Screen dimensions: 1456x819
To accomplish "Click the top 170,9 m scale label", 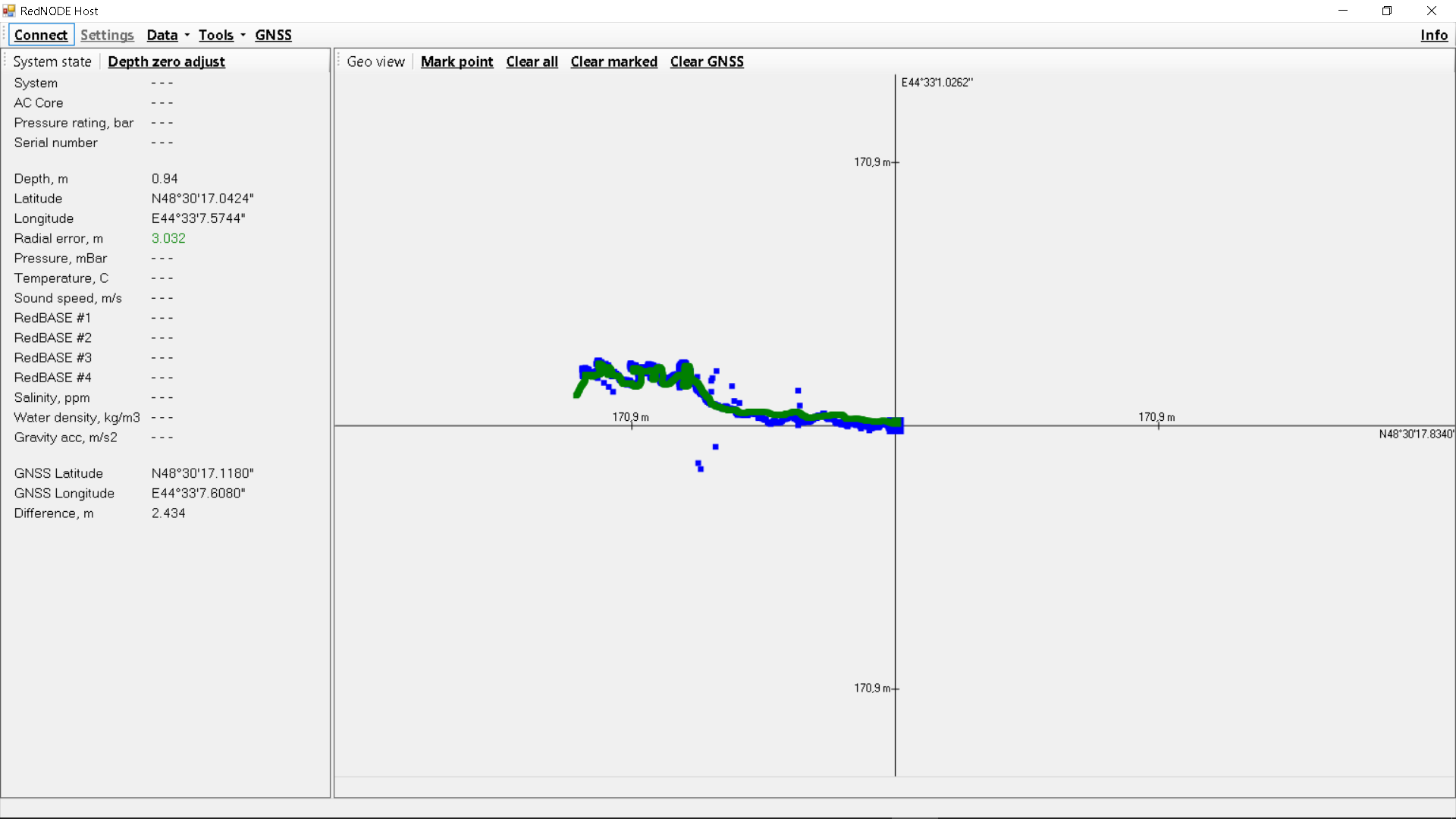I will tap(871, 162).
